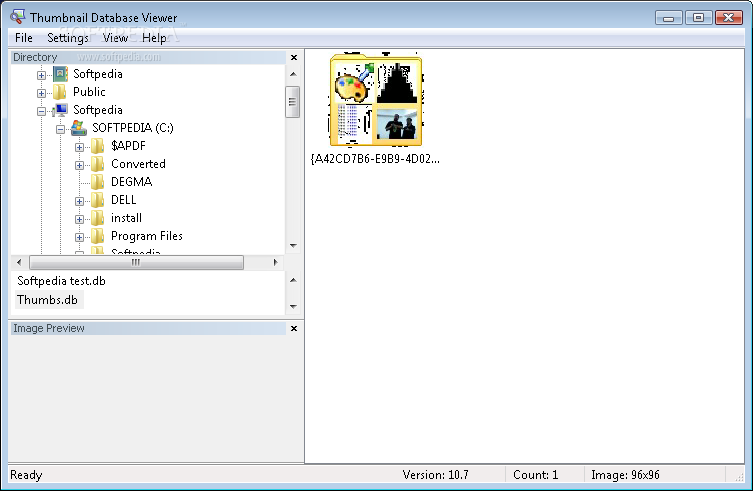Open the Help menu
Viewport: 753px width, 491px height.
154,37
